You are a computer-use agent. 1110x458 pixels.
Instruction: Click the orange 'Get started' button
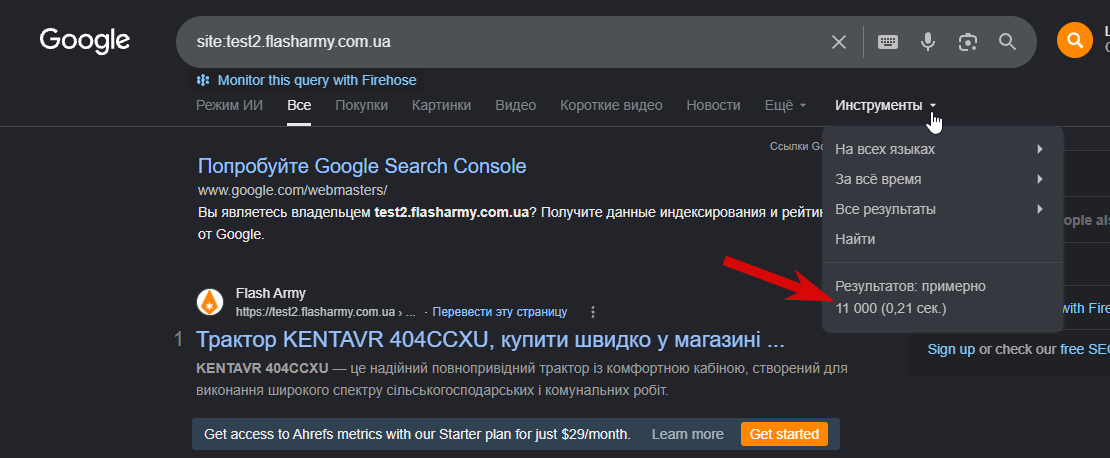coord(784,434)
